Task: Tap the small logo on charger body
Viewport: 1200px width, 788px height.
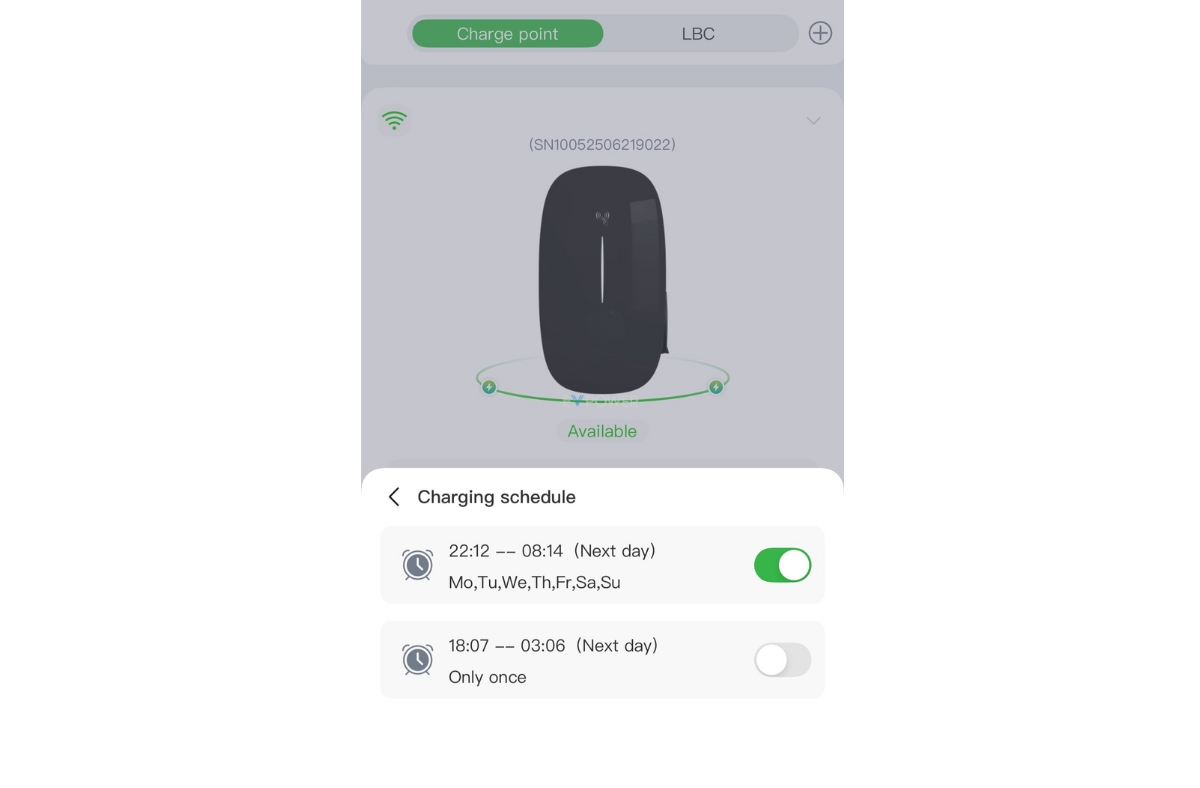Action: tap(603, 217)
